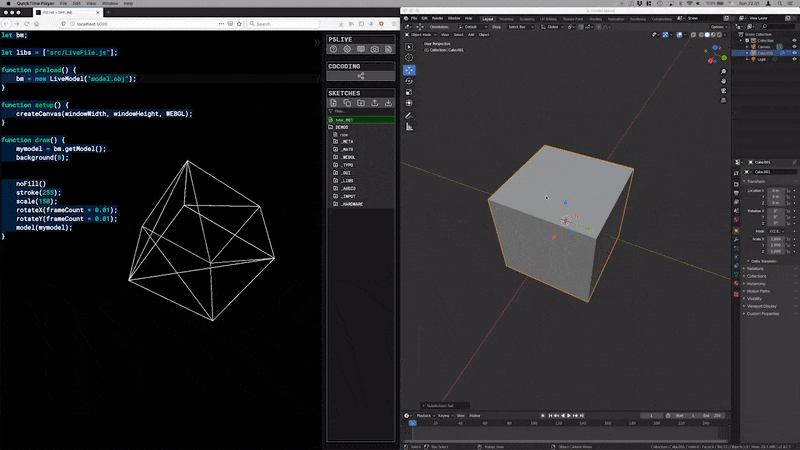800x450 pixels.
Task: Click the COCODING share icon
Action: click(x=361, y=76)
